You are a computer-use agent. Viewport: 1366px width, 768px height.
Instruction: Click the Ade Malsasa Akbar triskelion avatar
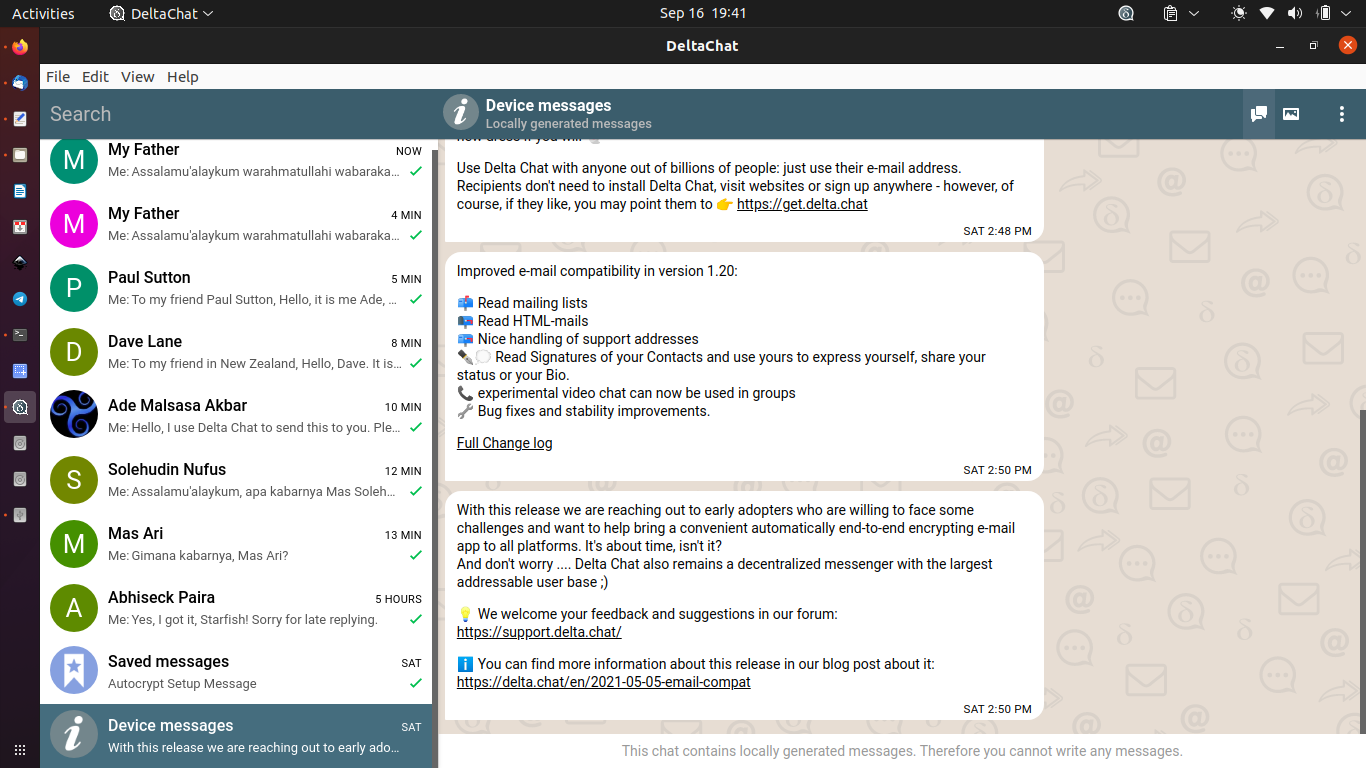[74, 414]
